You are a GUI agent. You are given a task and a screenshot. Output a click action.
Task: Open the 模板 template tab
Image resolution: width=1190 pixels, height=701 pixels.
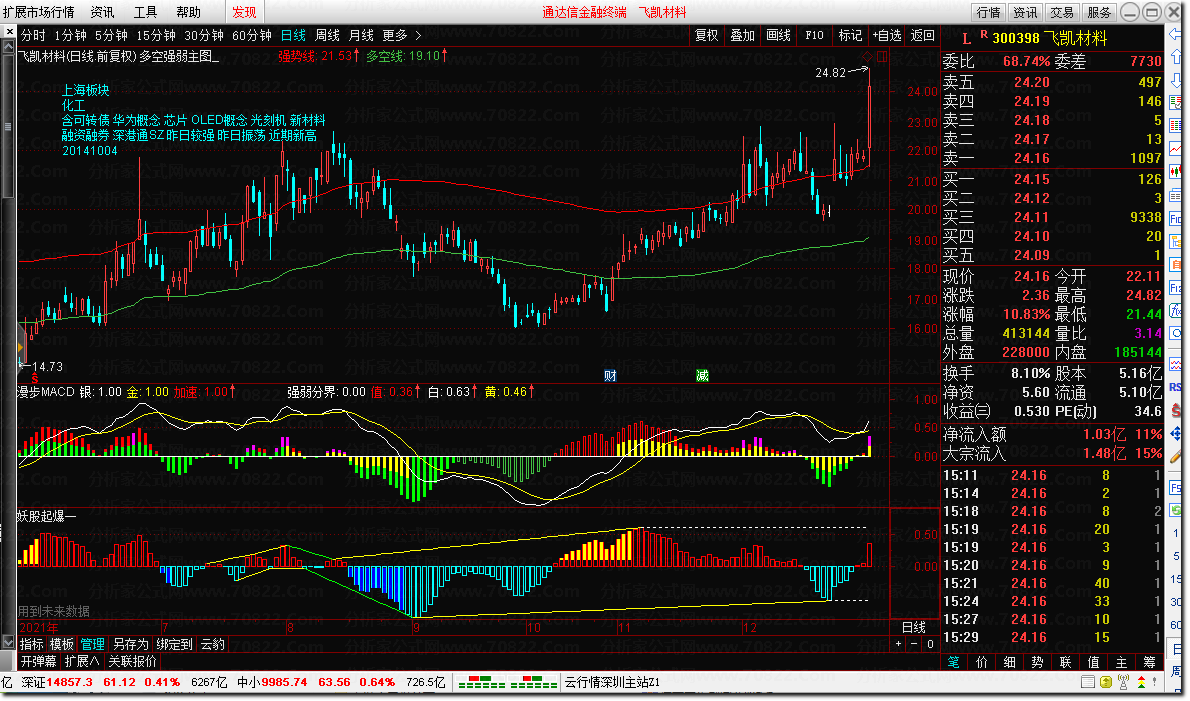[x=62, y=644]
